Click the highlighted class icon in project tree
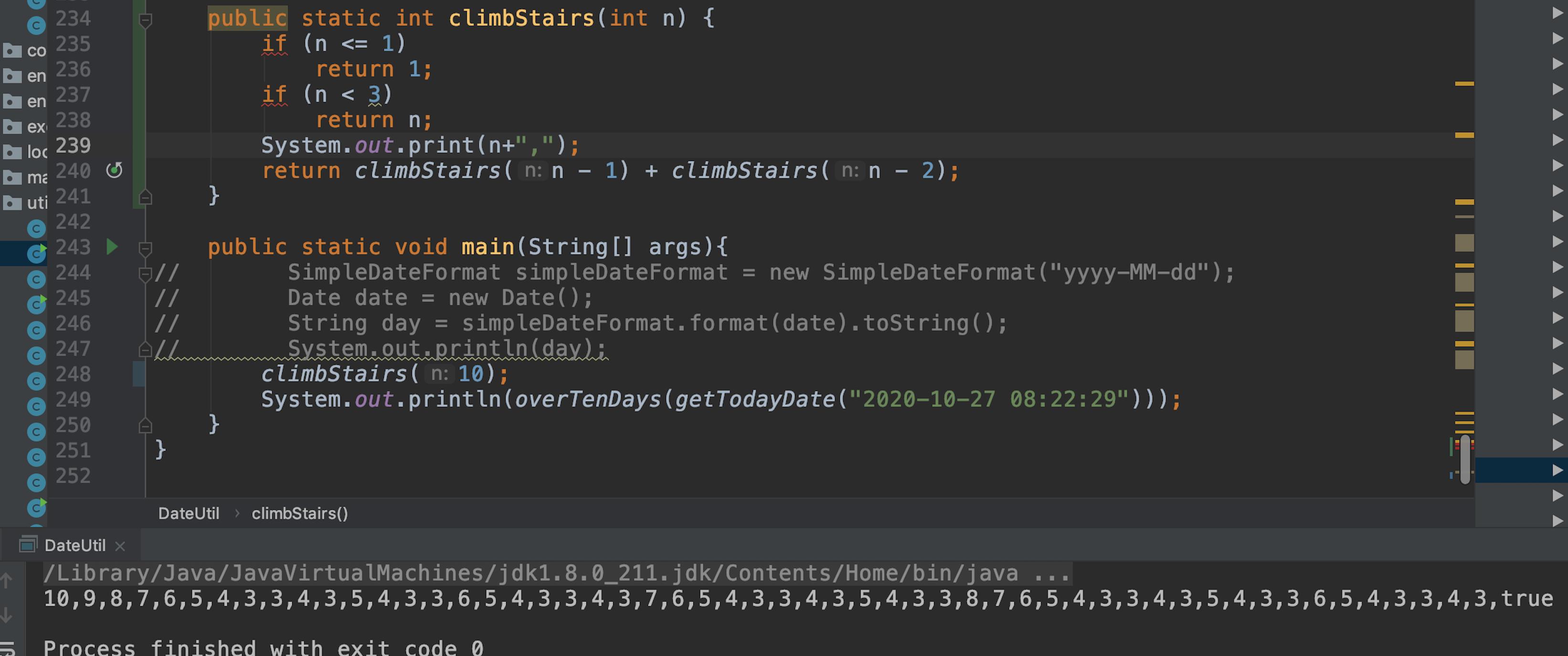Viewport: 1568px width, 656px height. coord(36,253)
